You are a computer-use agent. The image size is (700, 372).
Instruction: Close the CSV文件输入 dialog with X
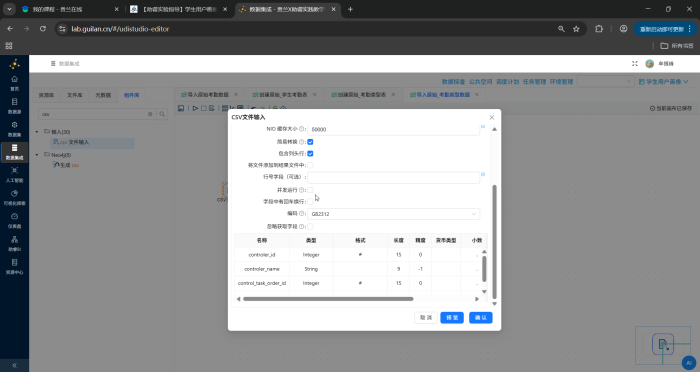tap(492, 117)
